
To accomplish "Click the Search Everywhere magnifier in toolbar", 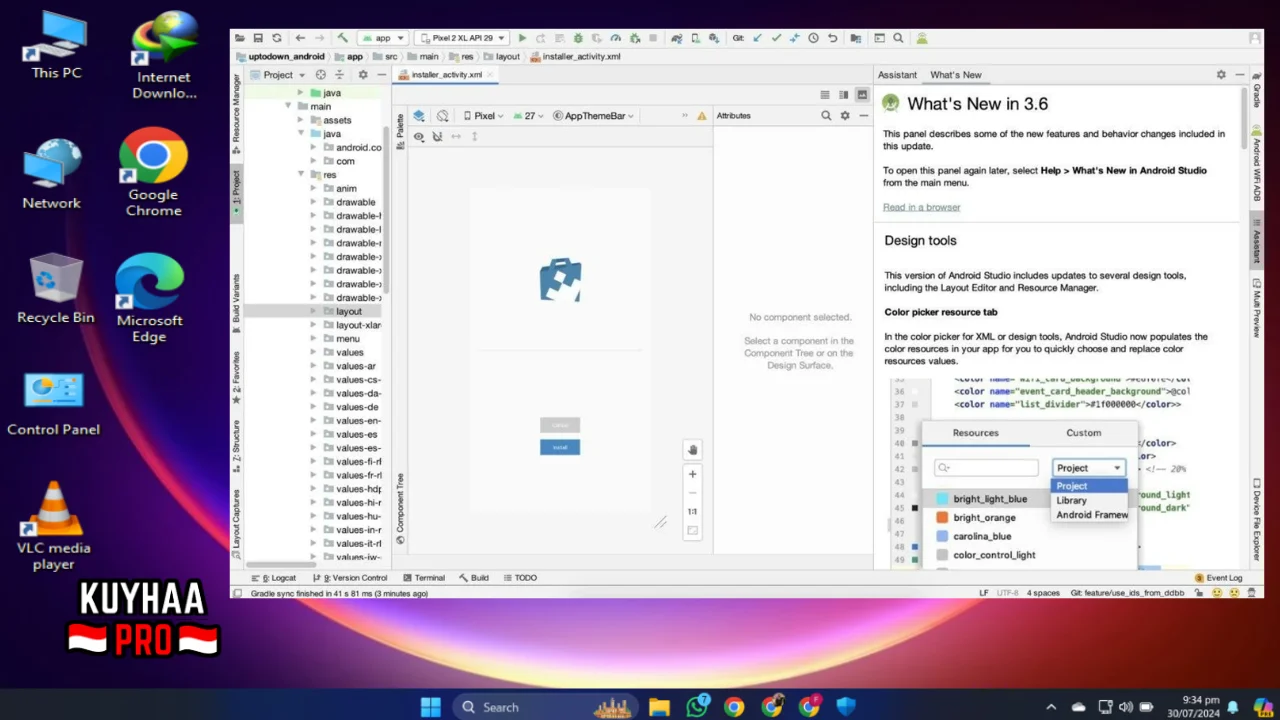I will click(898, 38).
